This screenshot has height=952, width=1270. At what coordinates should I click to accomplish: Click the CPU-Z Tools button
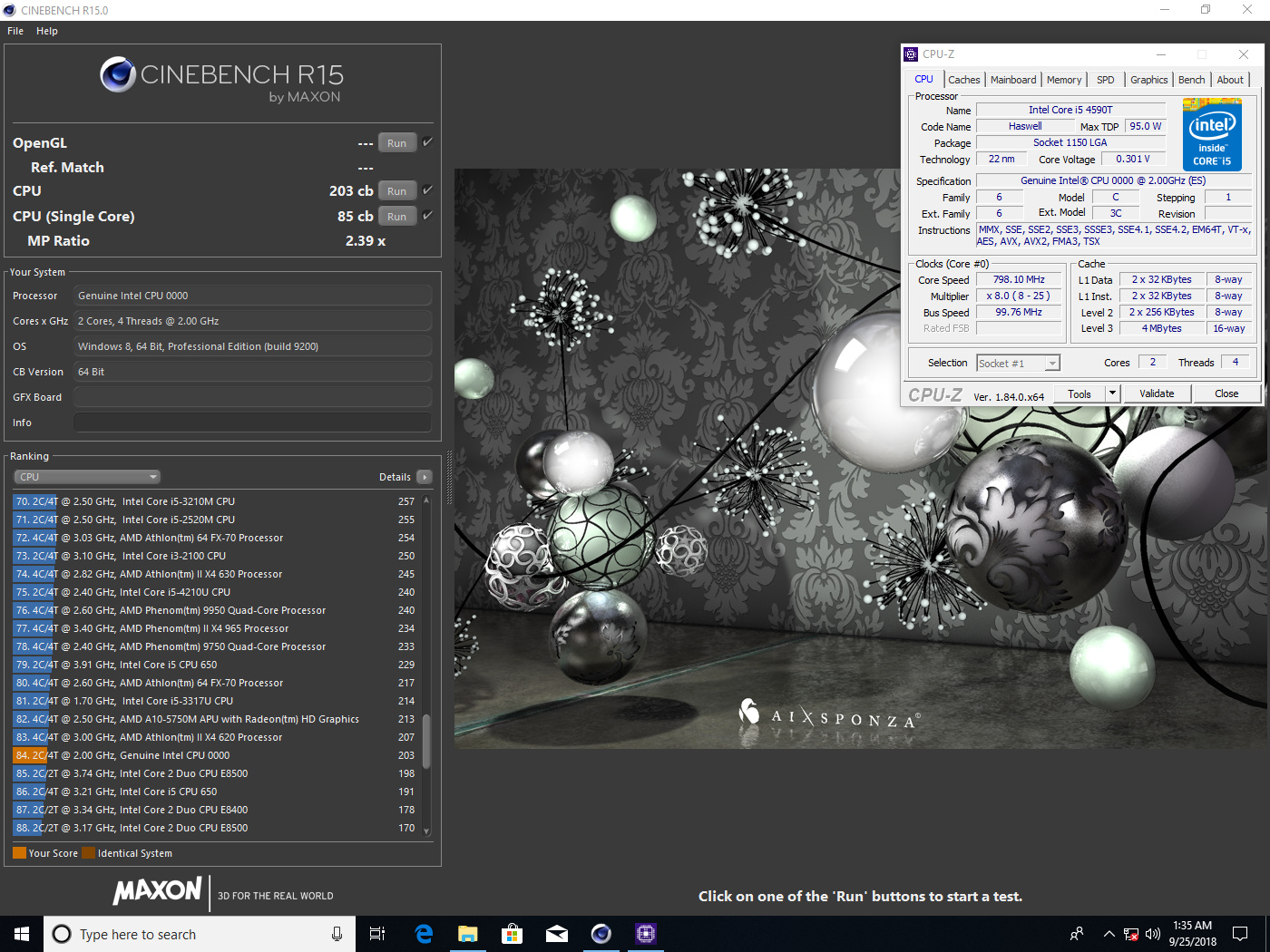pos(1079,393)
